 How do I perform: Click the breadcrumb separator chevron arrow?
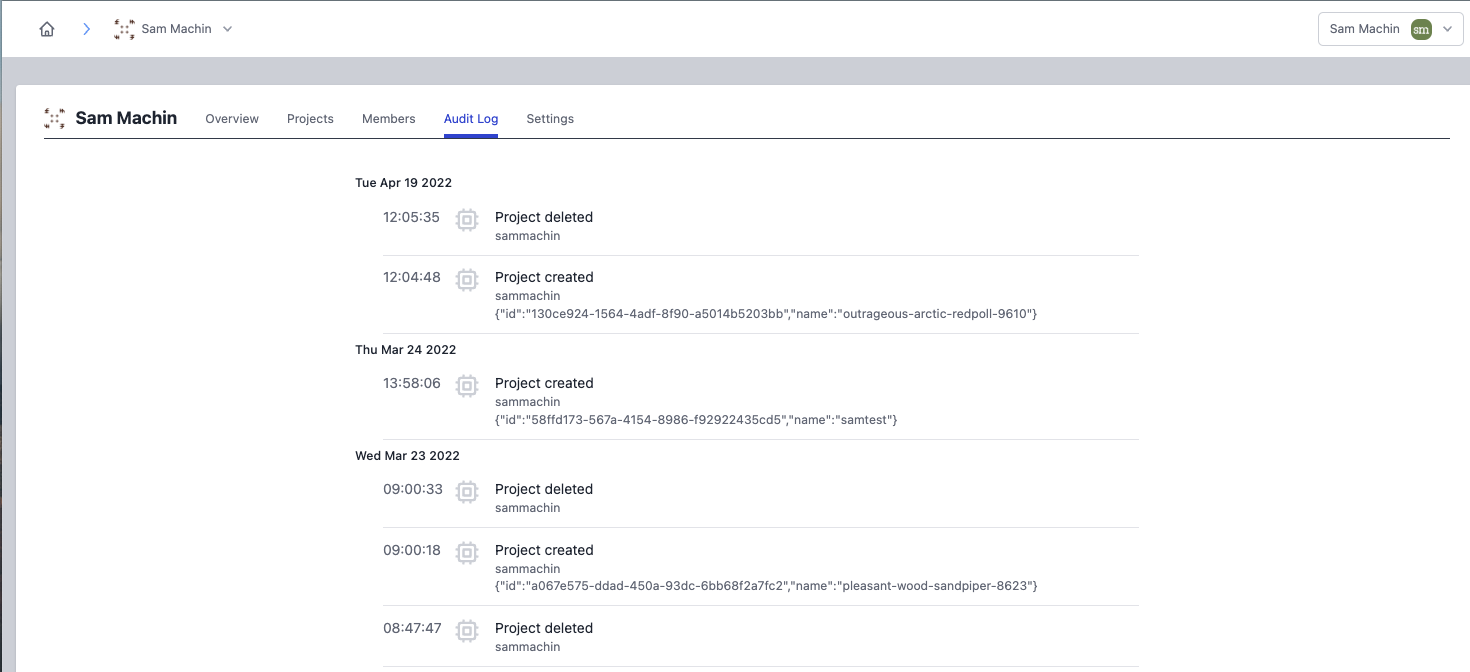(87, 29)
